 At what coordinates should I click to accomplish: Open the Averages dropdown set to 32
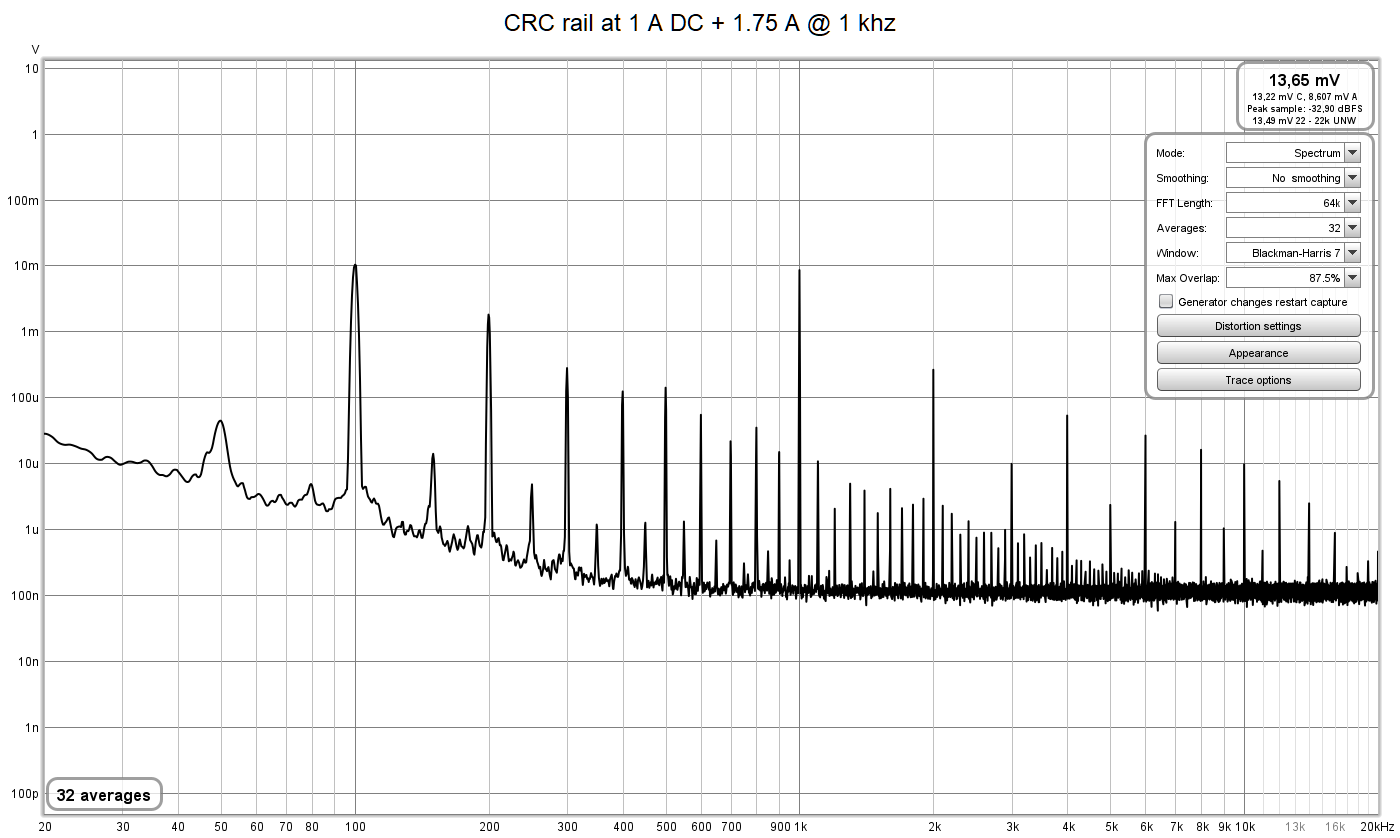pos(1293,228)
